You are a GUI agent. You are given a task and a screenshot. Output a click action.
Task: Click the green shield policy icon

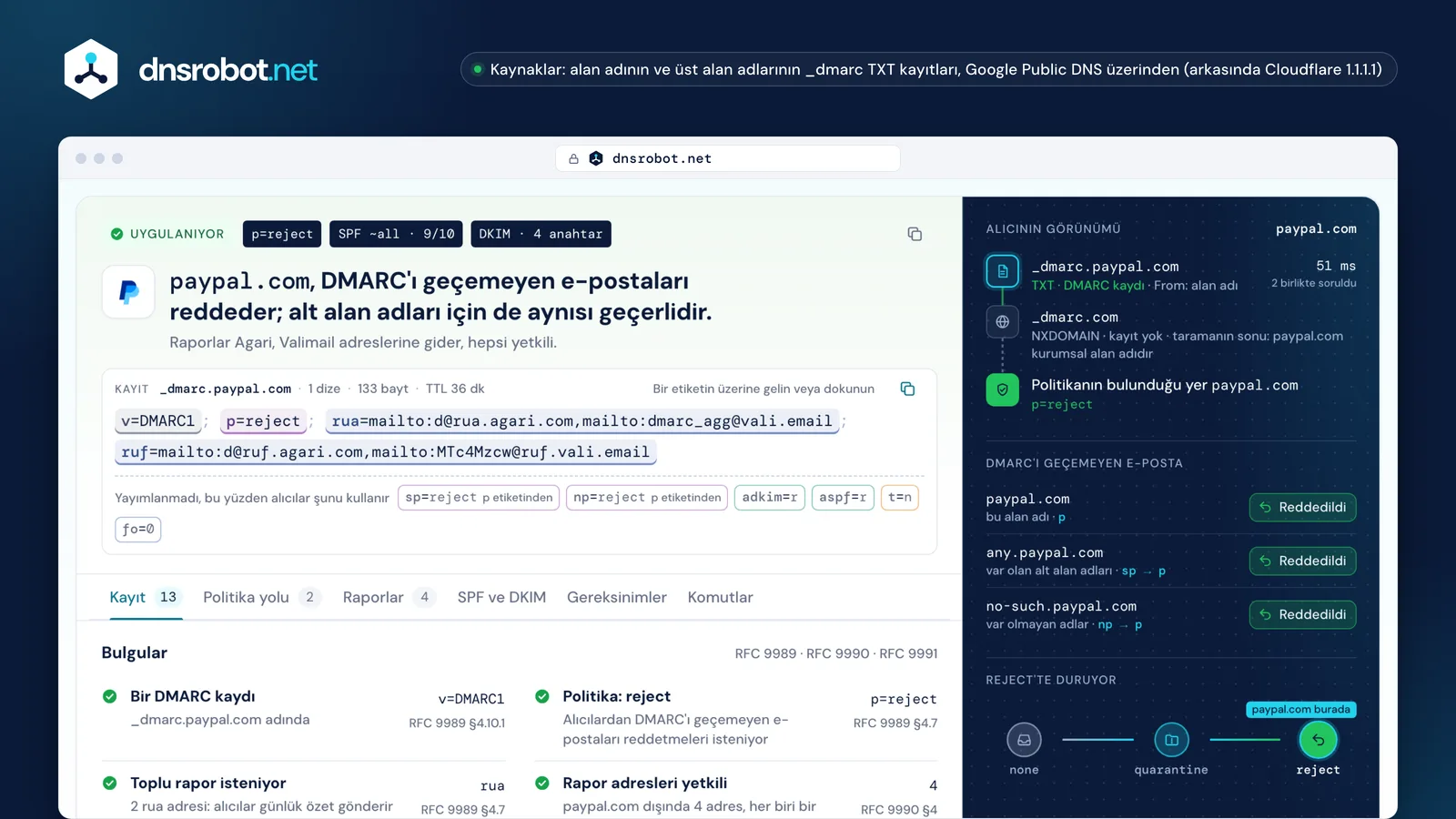pyautogui.click(x=1002, y=389)
